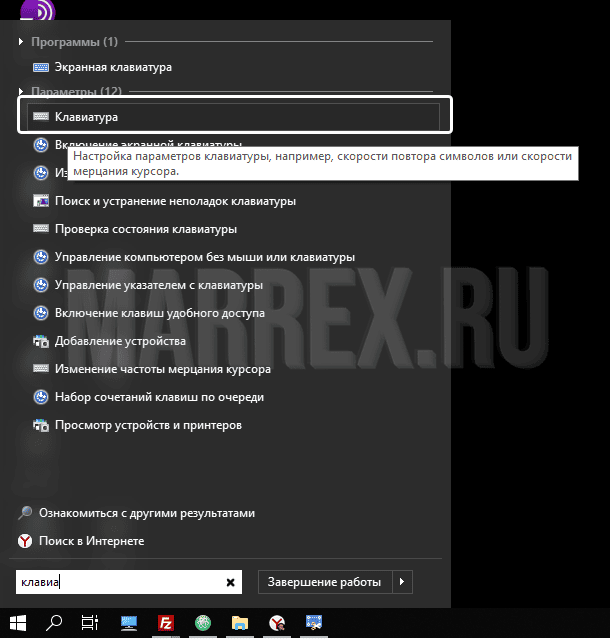The width and height of the screenshot is (610, 639).
Task: Open Набор сочетаний клавиш по очереди
Action: 159,397
